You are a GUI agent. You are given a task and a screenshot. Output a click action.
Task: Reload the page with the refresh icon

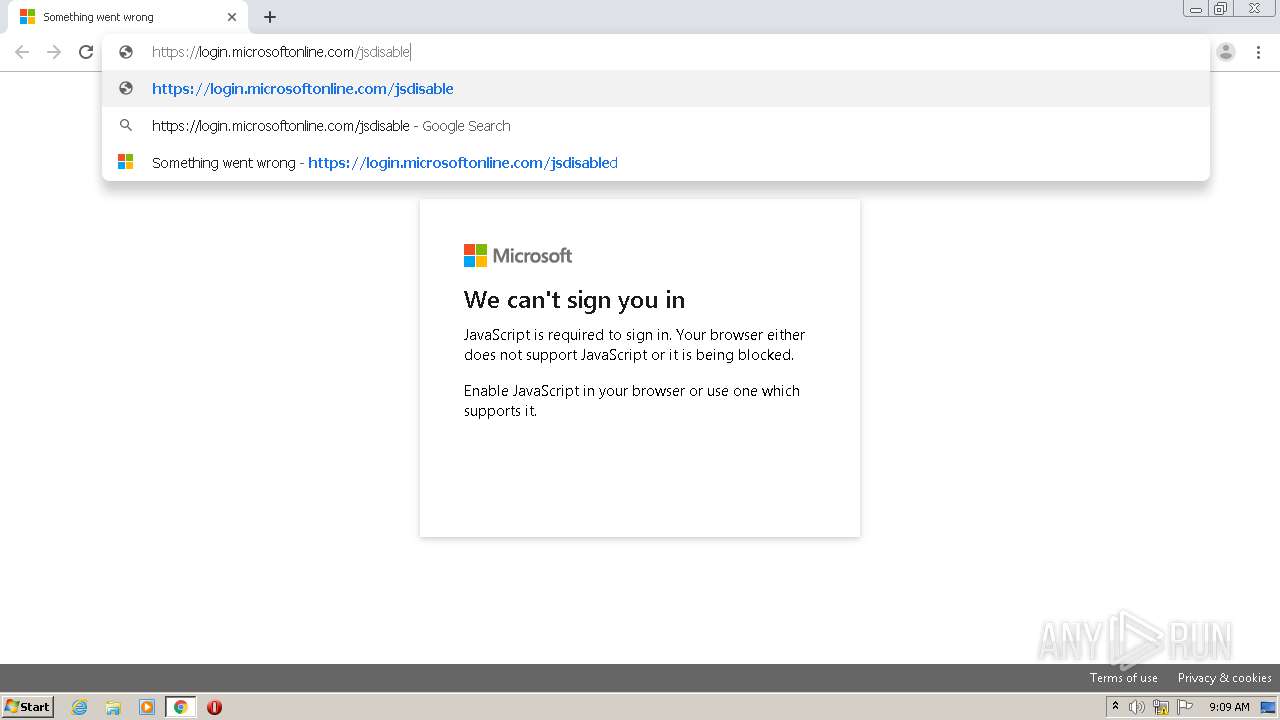point(86,52)
